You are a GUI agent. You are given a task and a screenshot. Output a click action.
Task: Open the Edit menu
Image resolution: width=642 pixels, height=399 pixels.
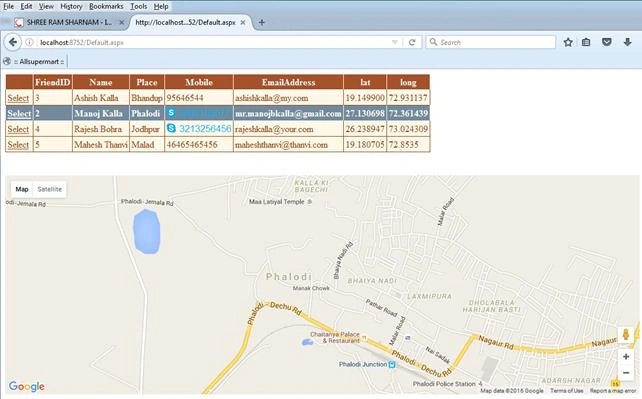coord(26,6)
